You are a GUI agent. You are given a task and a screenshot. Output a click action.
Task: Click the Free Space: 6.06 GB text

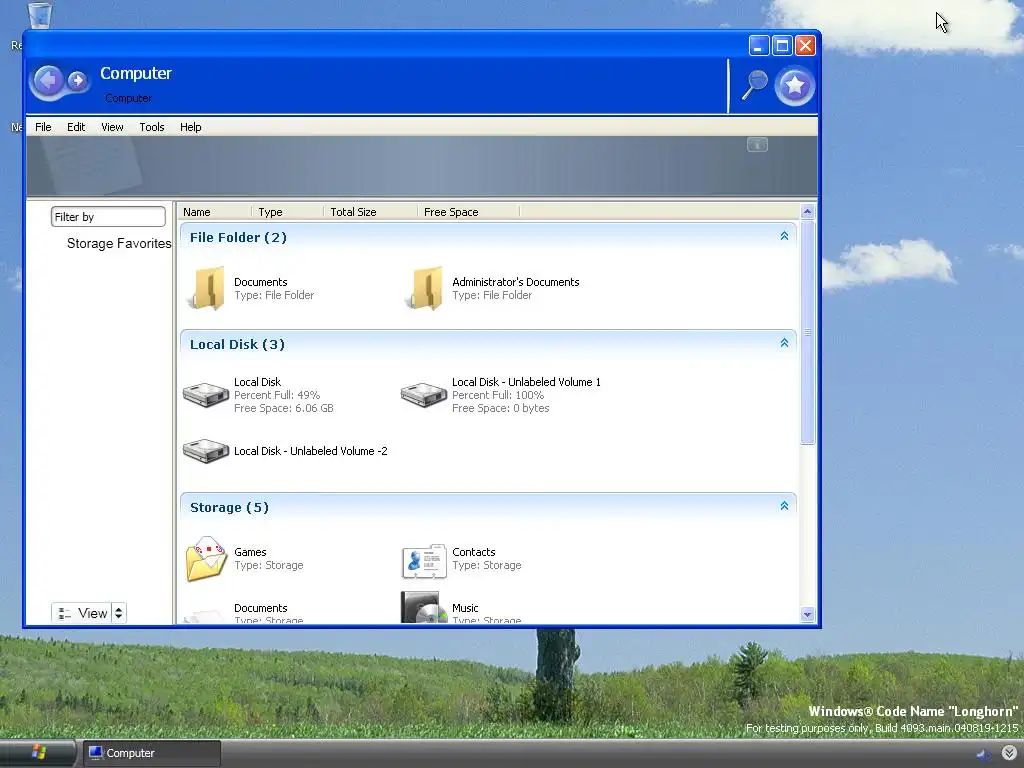tap(283, 408)
